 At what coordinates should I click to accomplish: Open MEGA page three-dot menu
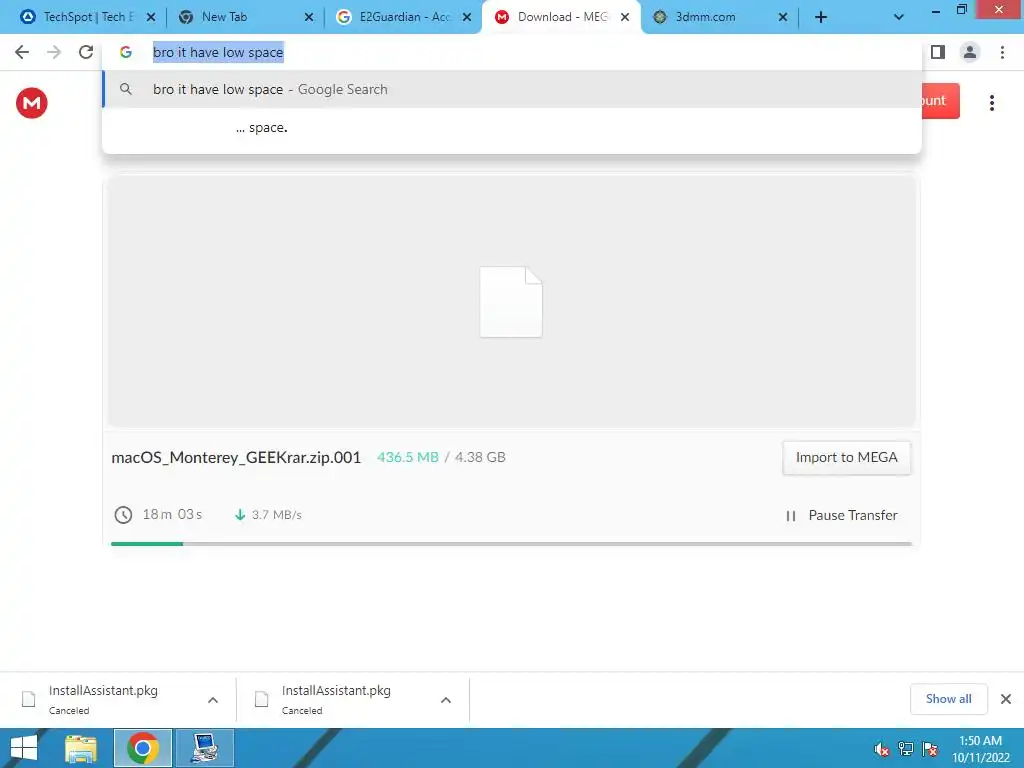(991, 103)
